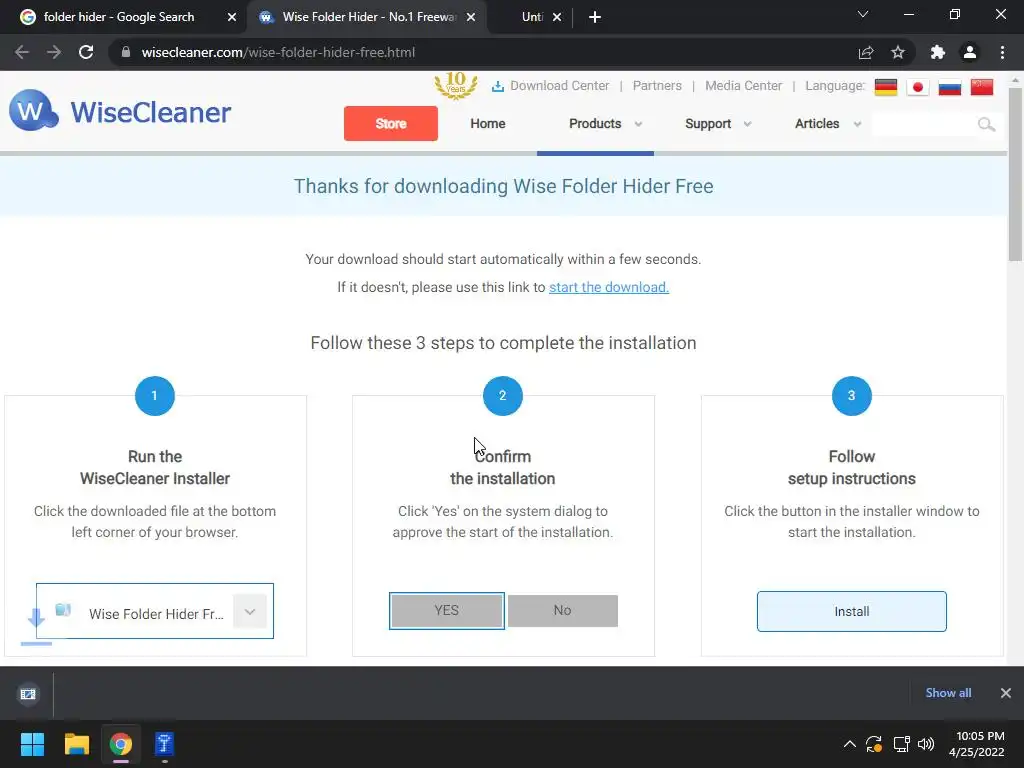Switch language via German flag

pyautogui.click(x=886, y=87)
